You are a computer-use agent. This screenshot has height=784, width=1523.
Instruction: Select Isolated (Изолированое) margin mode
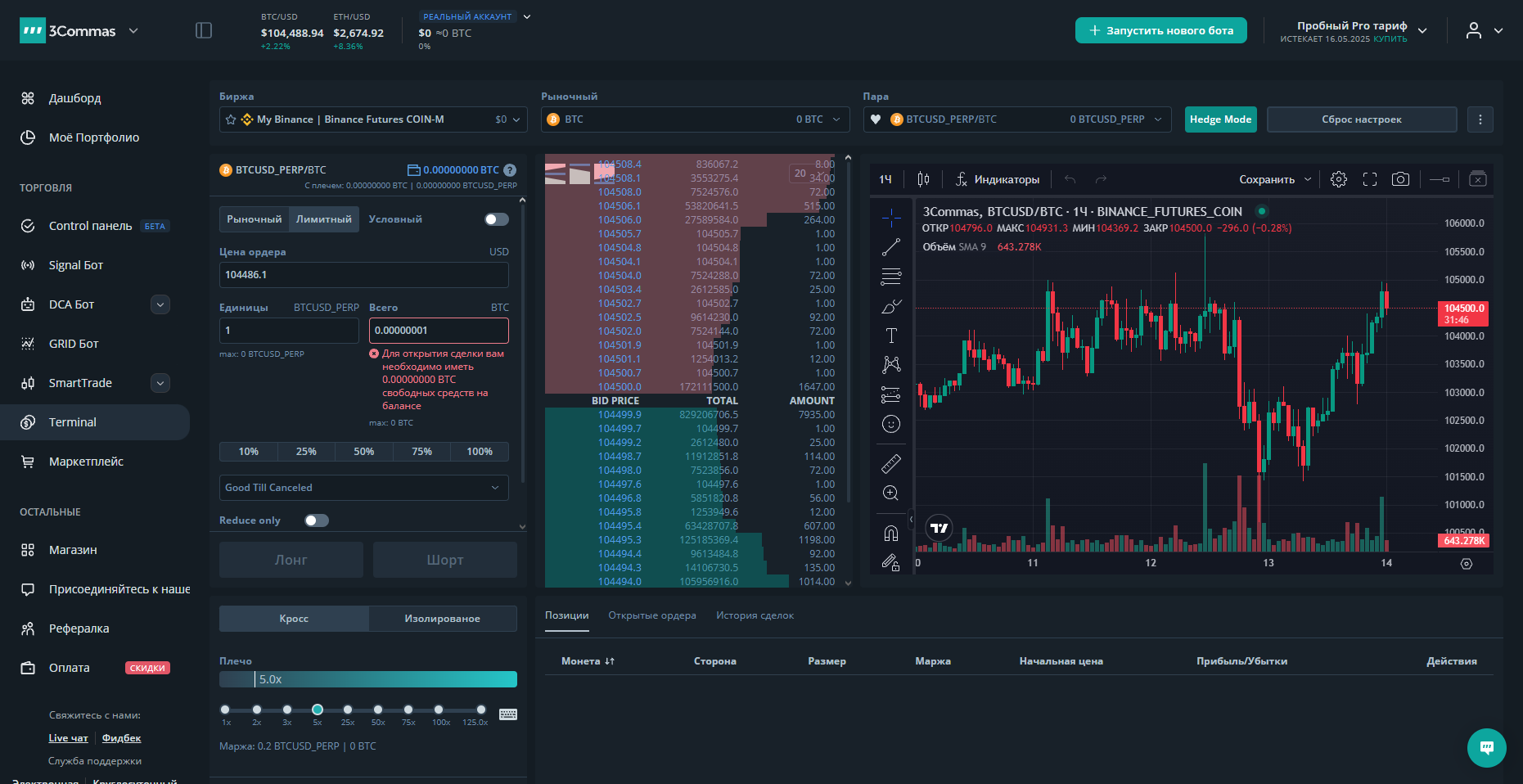click(x=442, y=619)
